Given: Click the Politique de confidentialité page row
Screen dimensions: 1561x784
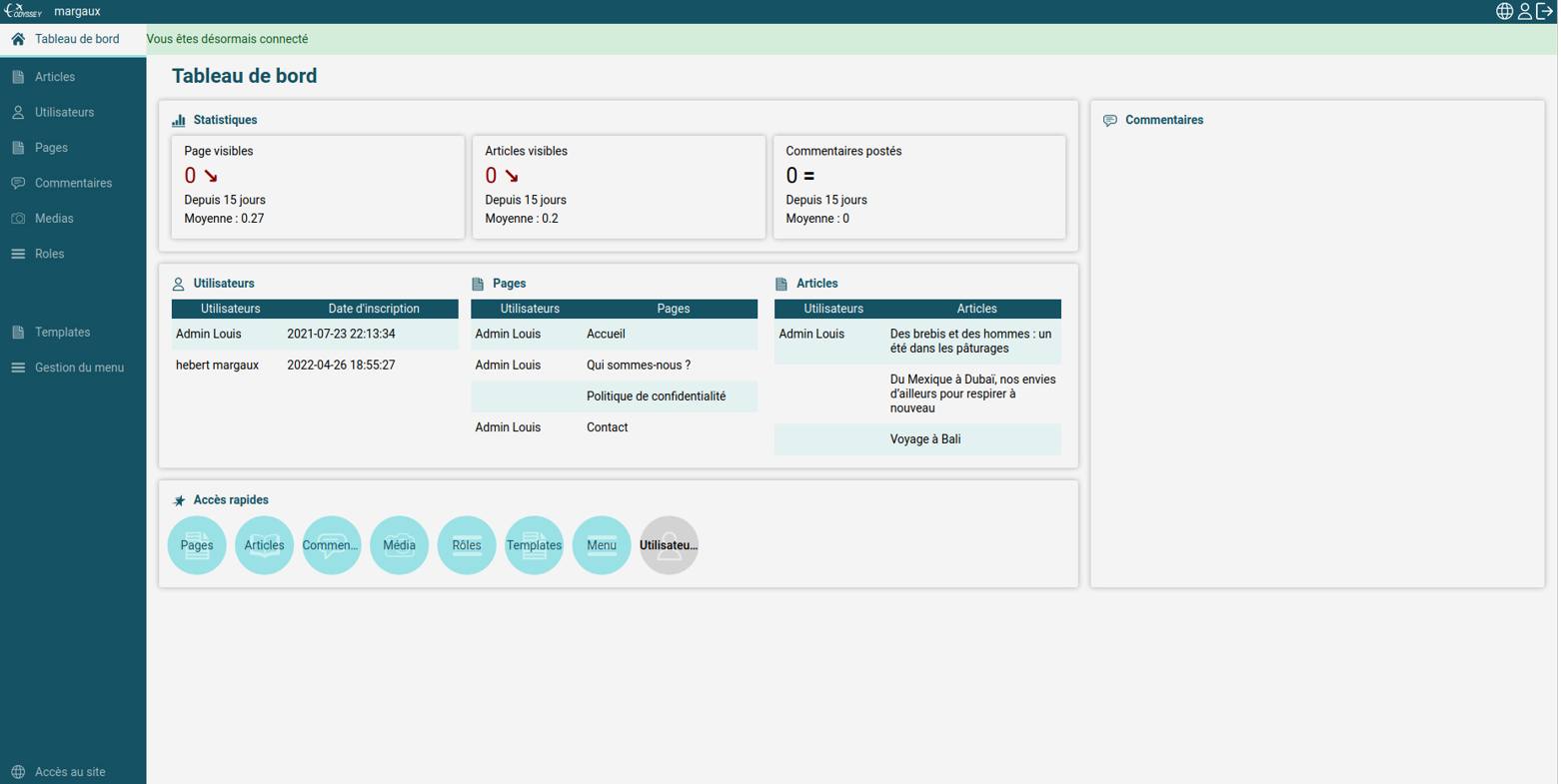Looking at the screenshot, I should (656, 396).
